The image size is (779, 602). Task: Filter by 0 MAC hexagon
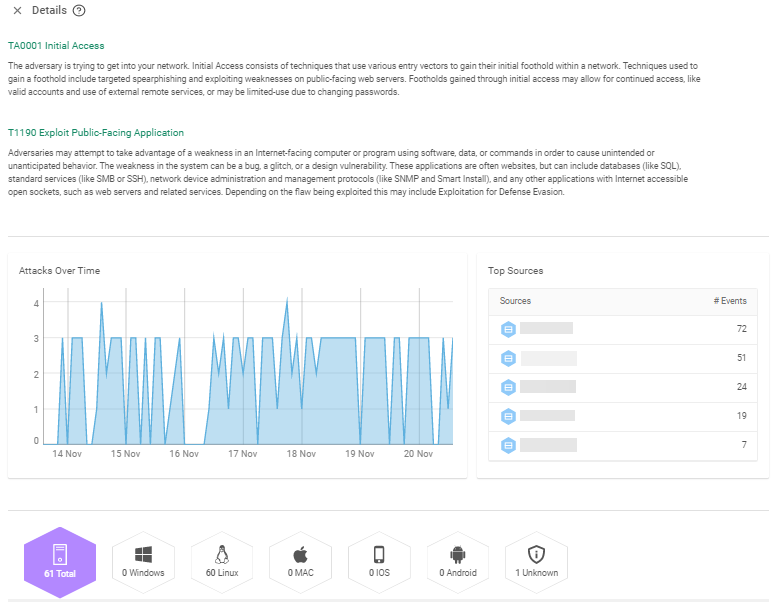click(x=300, y=561)
